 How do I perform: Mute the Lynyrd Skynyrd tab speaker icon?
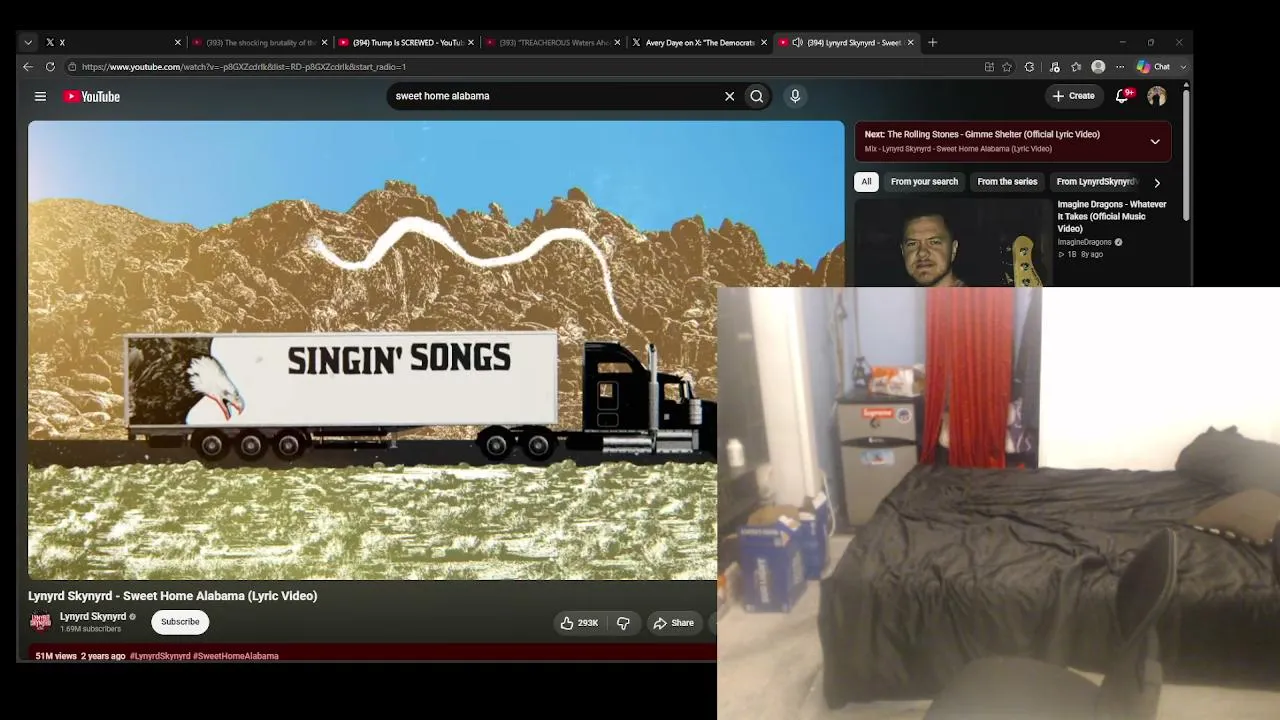[x=797, y=42]
